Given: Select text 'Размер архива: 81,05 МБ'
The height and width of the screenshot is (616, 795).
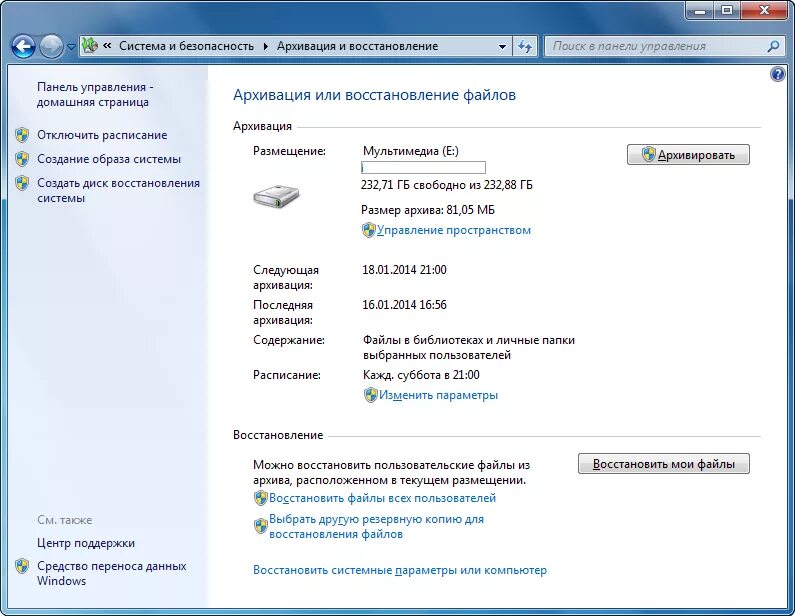Looking at the screenshot, I should click(x=428, y=209).
